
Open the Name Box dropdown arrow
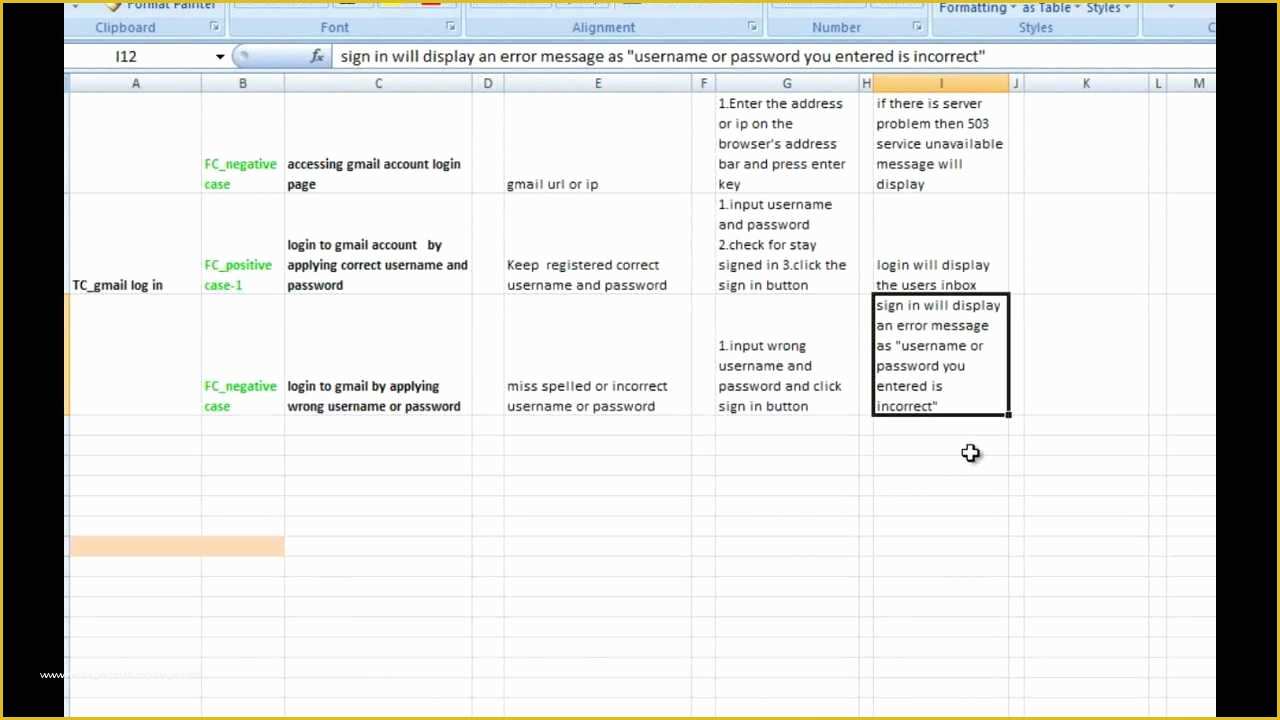[x=220, y=56]
